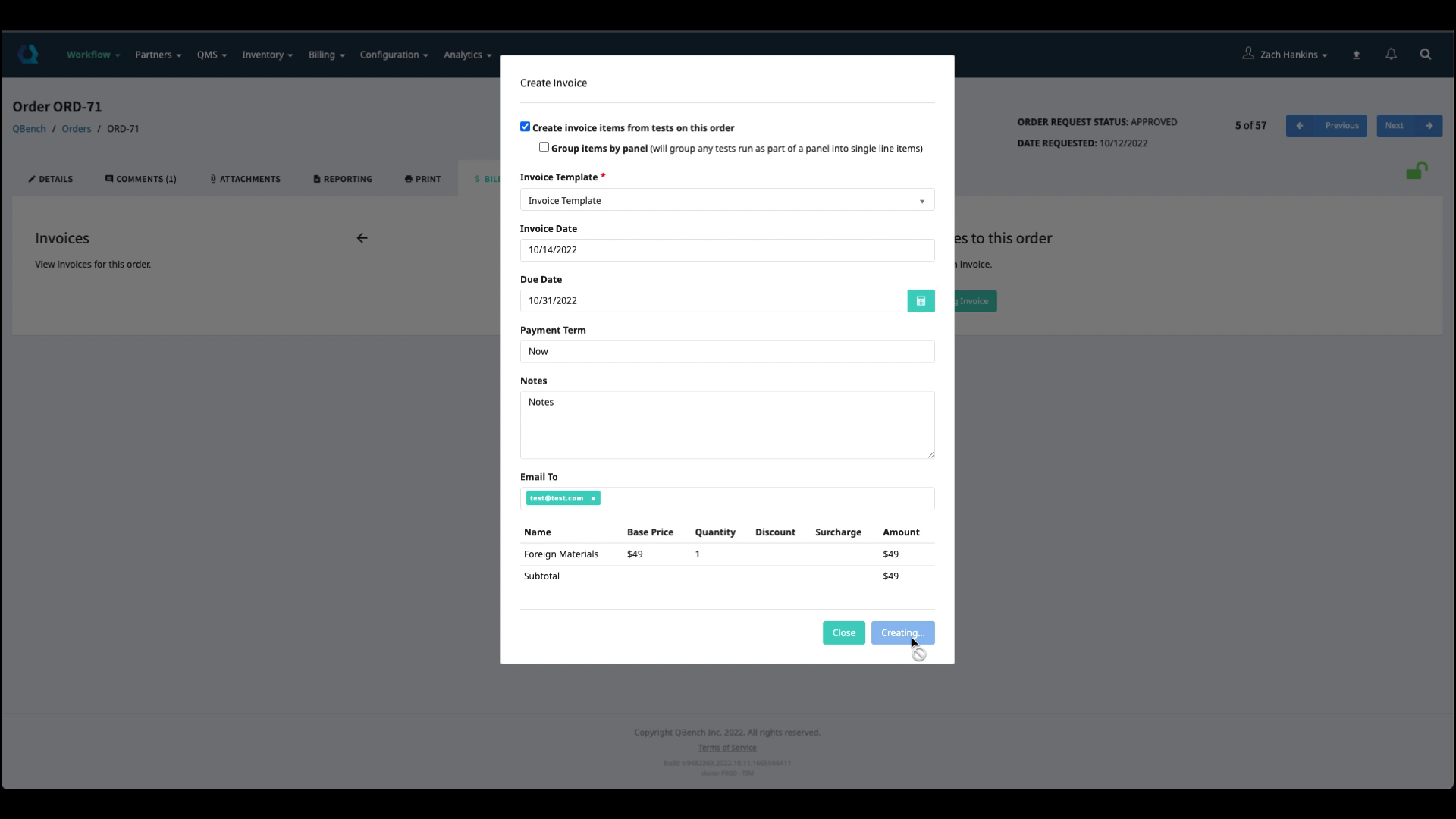
Task: Remove test@test.com email tag
Action: click(593, 499)
